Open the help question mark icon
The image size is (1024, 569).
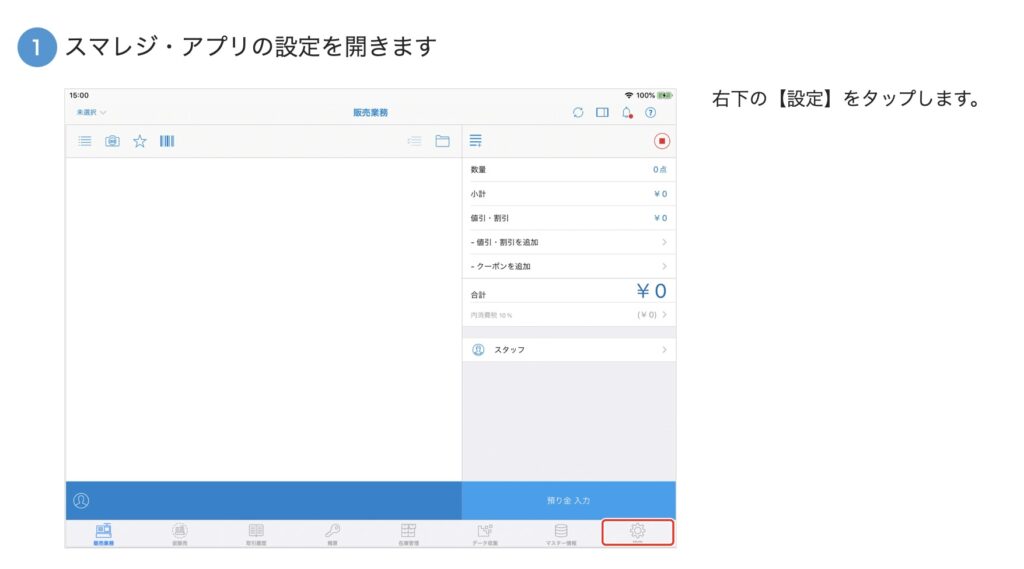[x=651, y=113]
